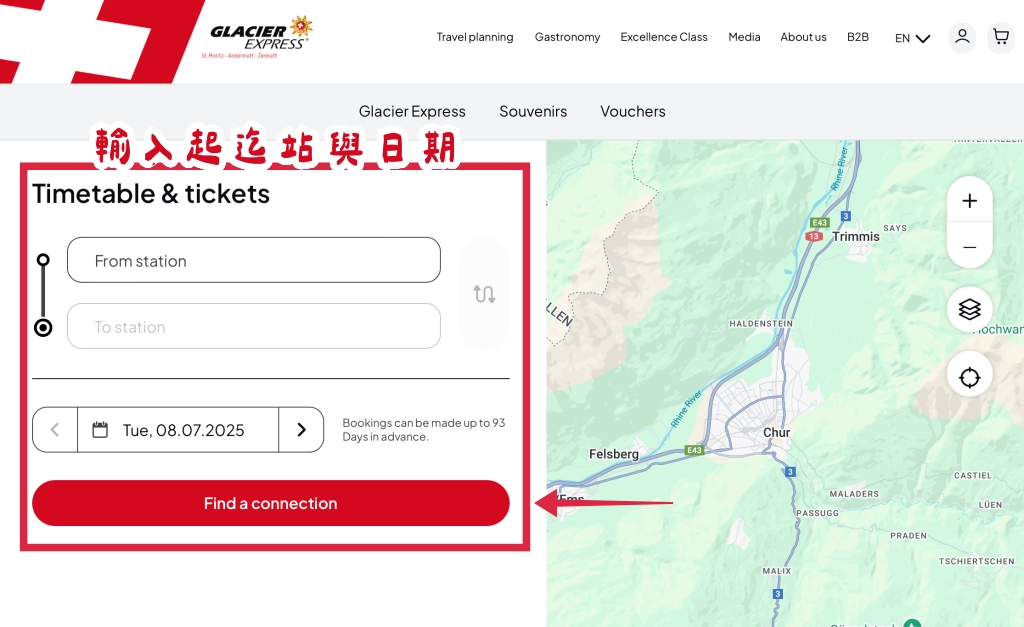The height and width of the screenshot is (627, 1024).
Task: Open date picker showing Tue, 08.07.2025
Action: point(178,430)
